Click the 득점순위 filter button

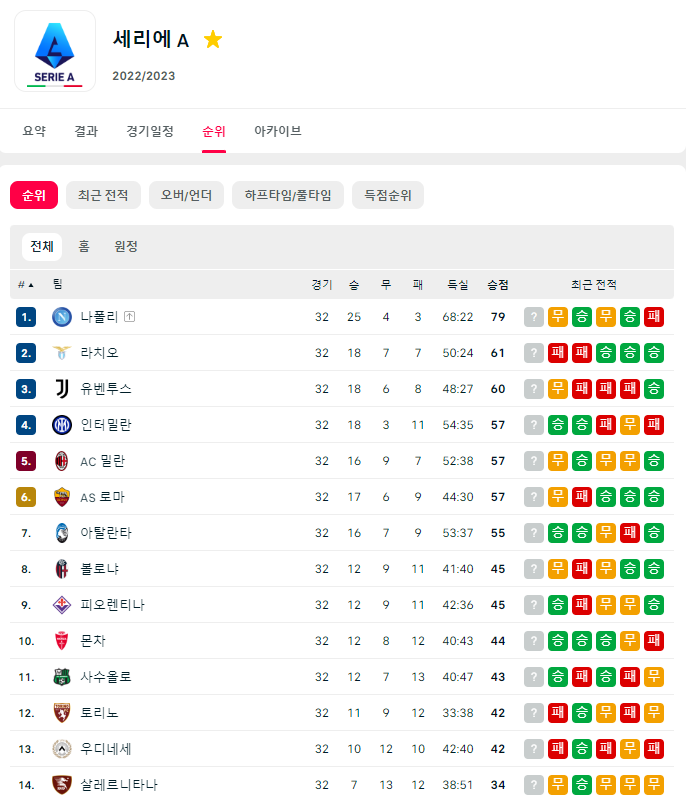(x=388, y=195)
